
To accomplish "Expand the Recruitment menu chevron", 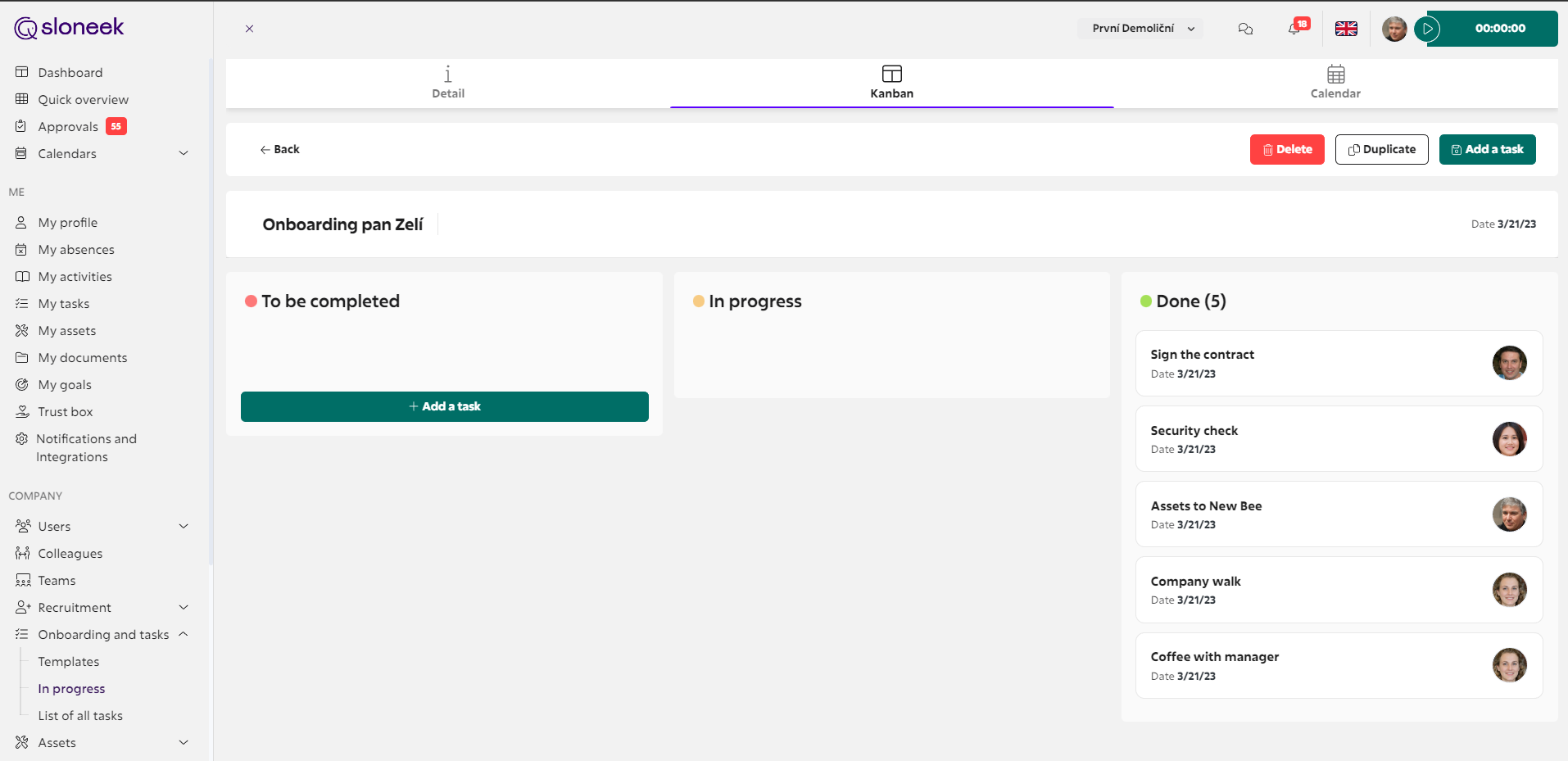I will click(184, 607).
